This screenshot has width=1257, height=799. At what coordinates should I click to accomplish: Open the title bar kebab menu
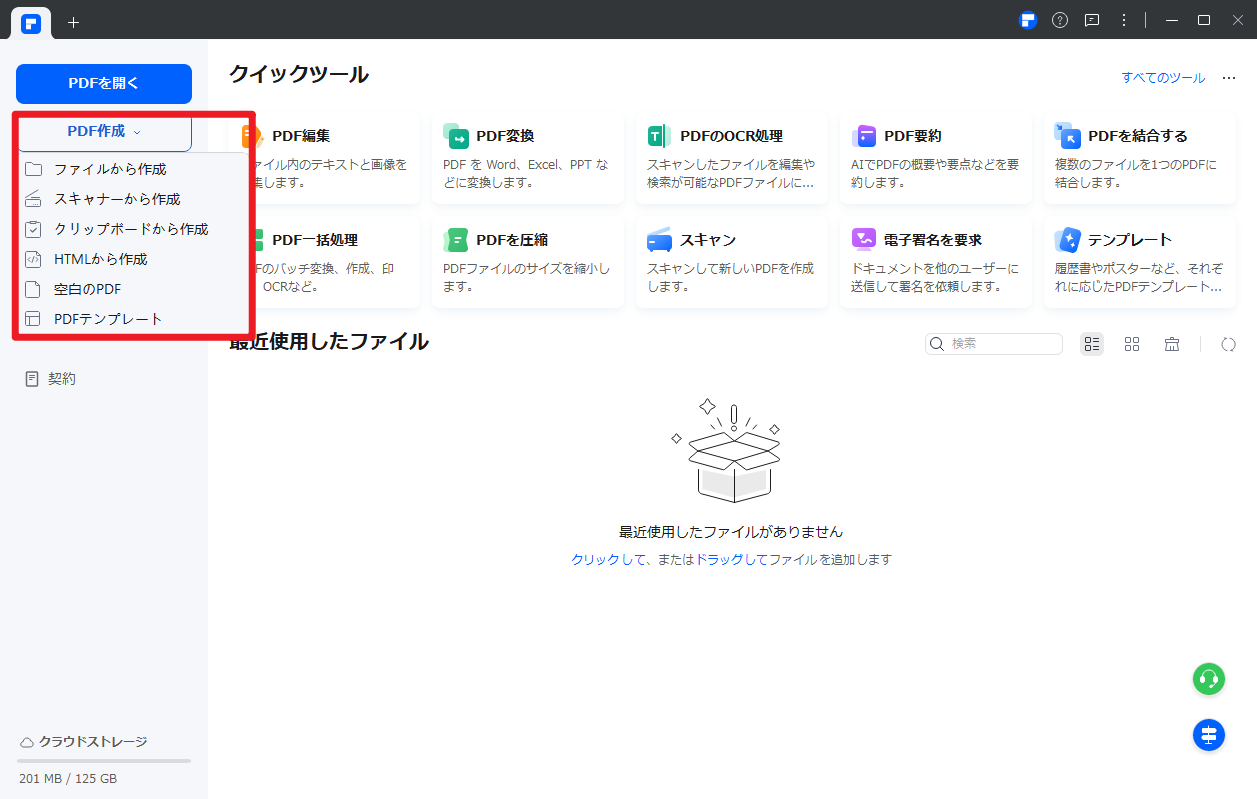point(1124,20)
